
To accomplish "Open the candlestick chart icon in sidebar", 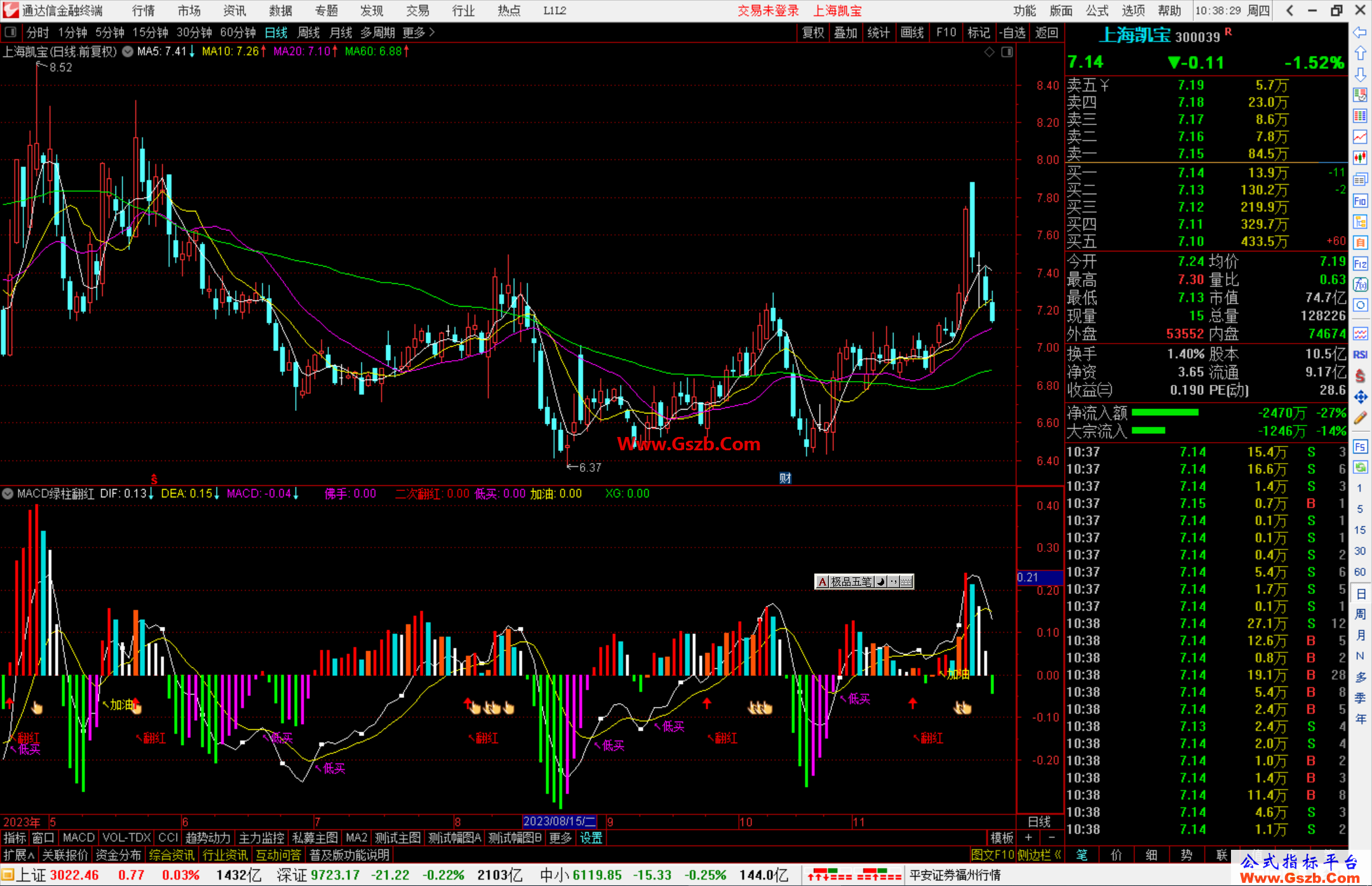I will 1360,158.
